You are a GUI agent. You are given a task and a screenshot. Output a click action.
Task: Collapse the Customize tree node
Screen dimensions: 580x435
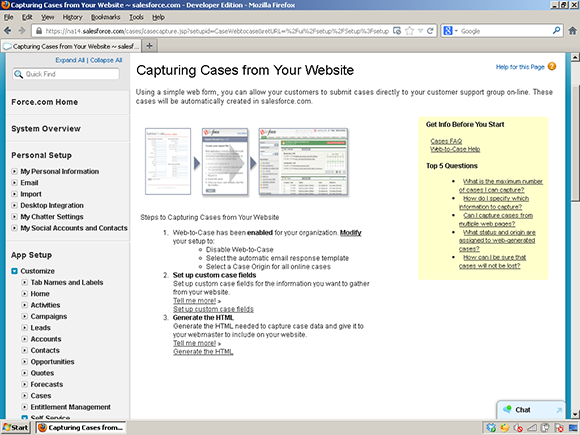[14, 271]
